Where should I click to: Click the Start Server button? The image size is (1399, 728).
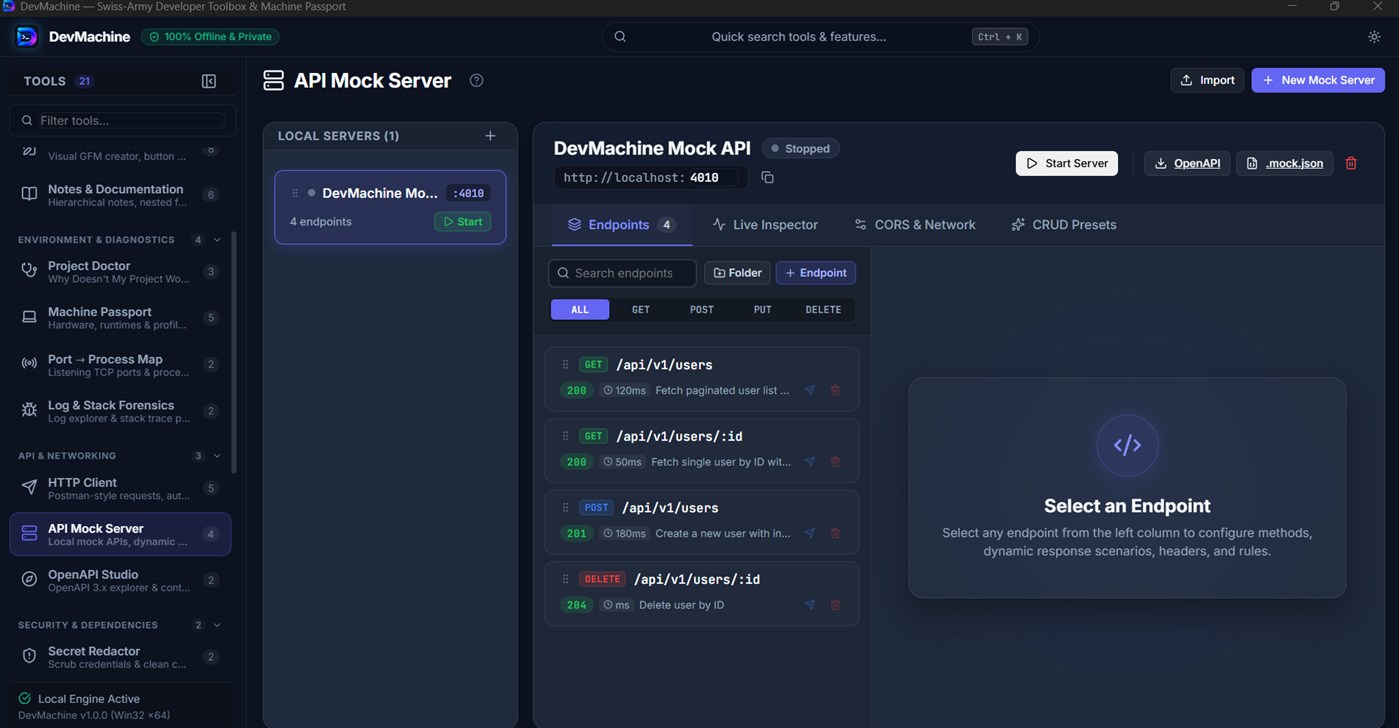point(1067,163)
